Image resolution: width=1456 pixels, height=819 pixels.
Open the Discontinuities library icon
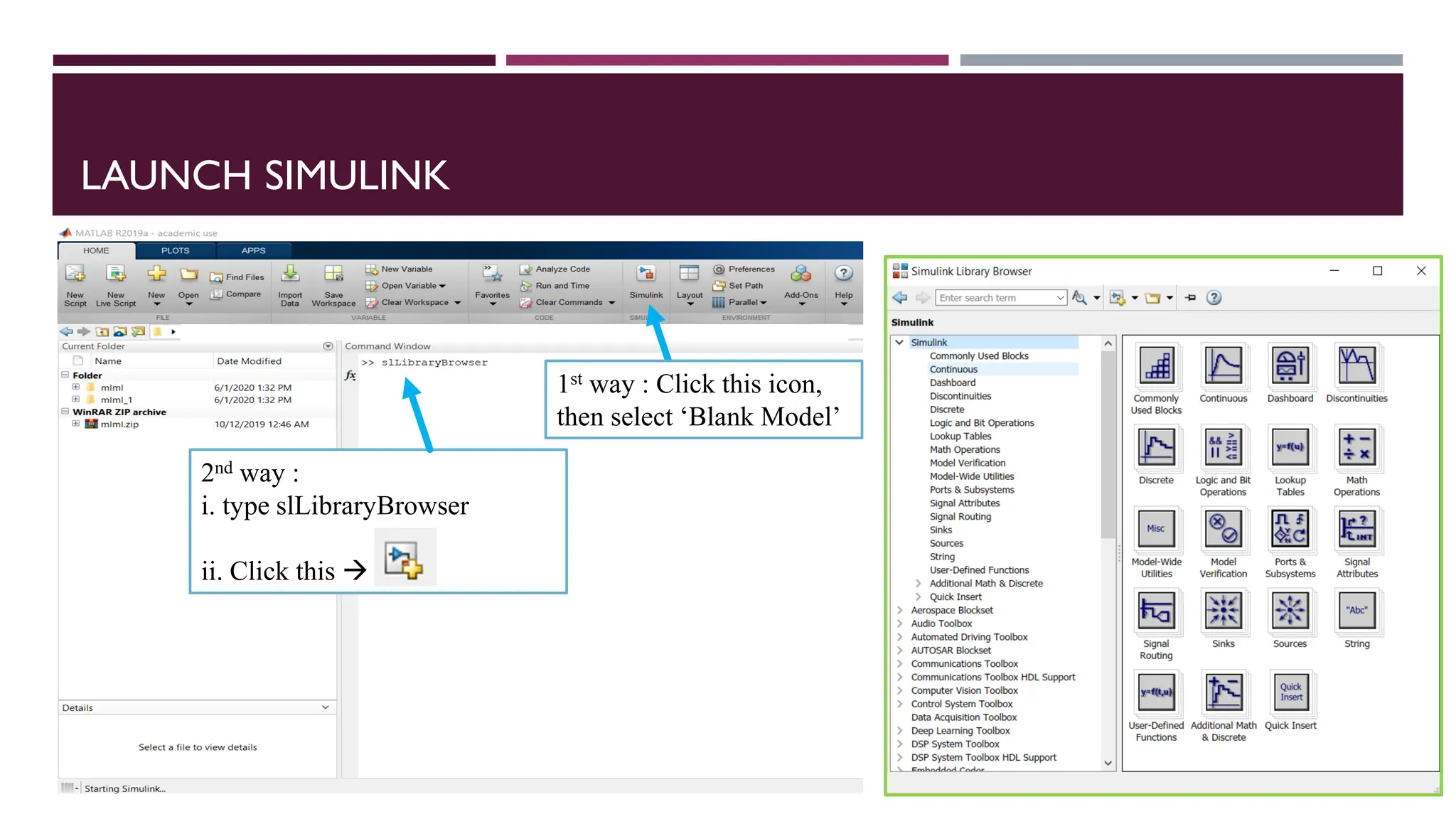pos(1356,365)
